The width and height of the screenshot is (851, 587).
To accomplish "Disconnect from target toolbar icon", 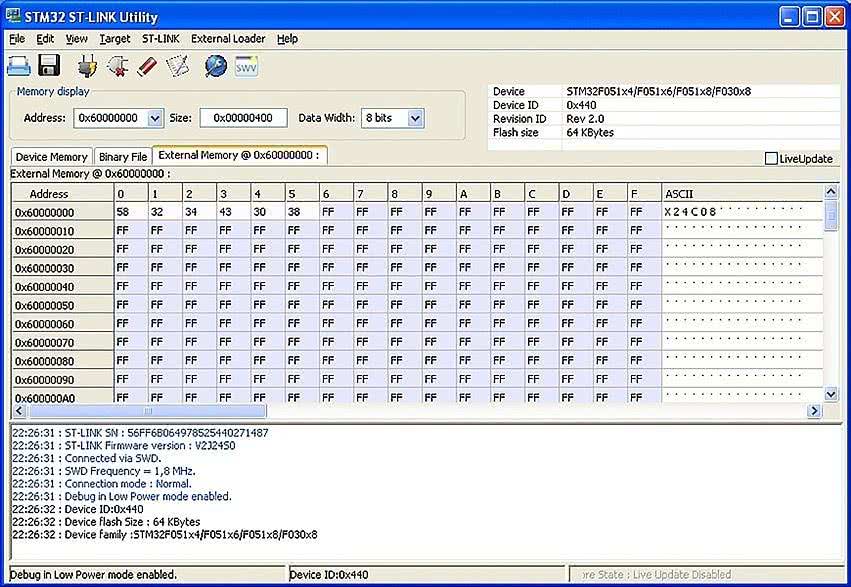I will pyautogui.click(x=117, y=66).
